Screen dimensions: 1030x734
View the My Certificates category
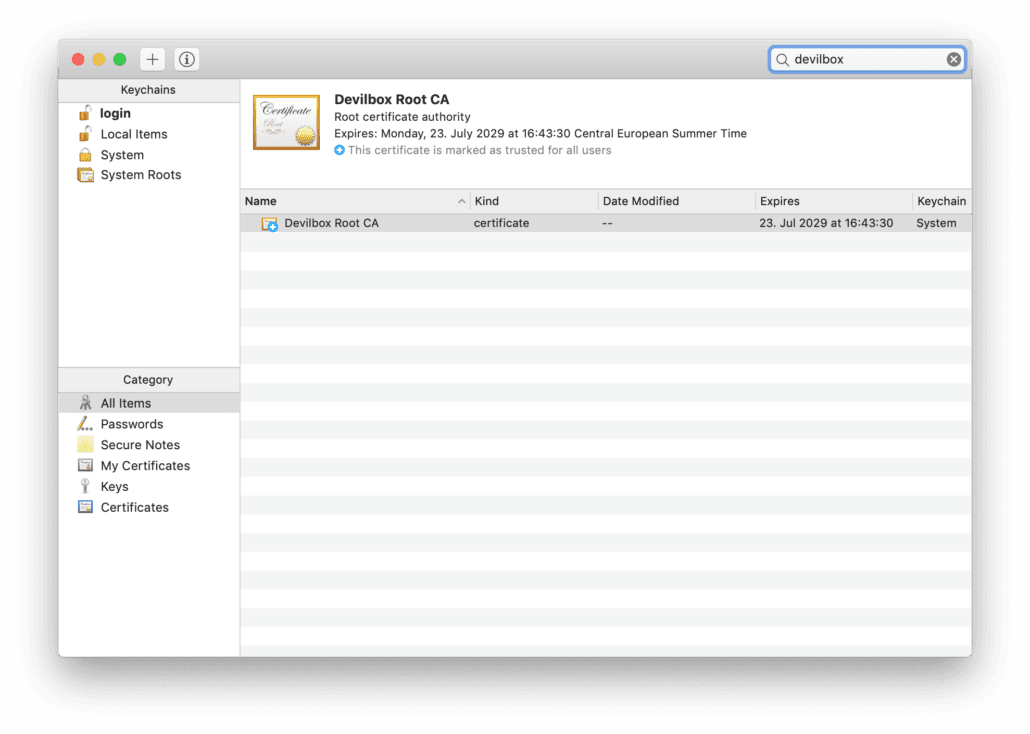click(145, 466)
